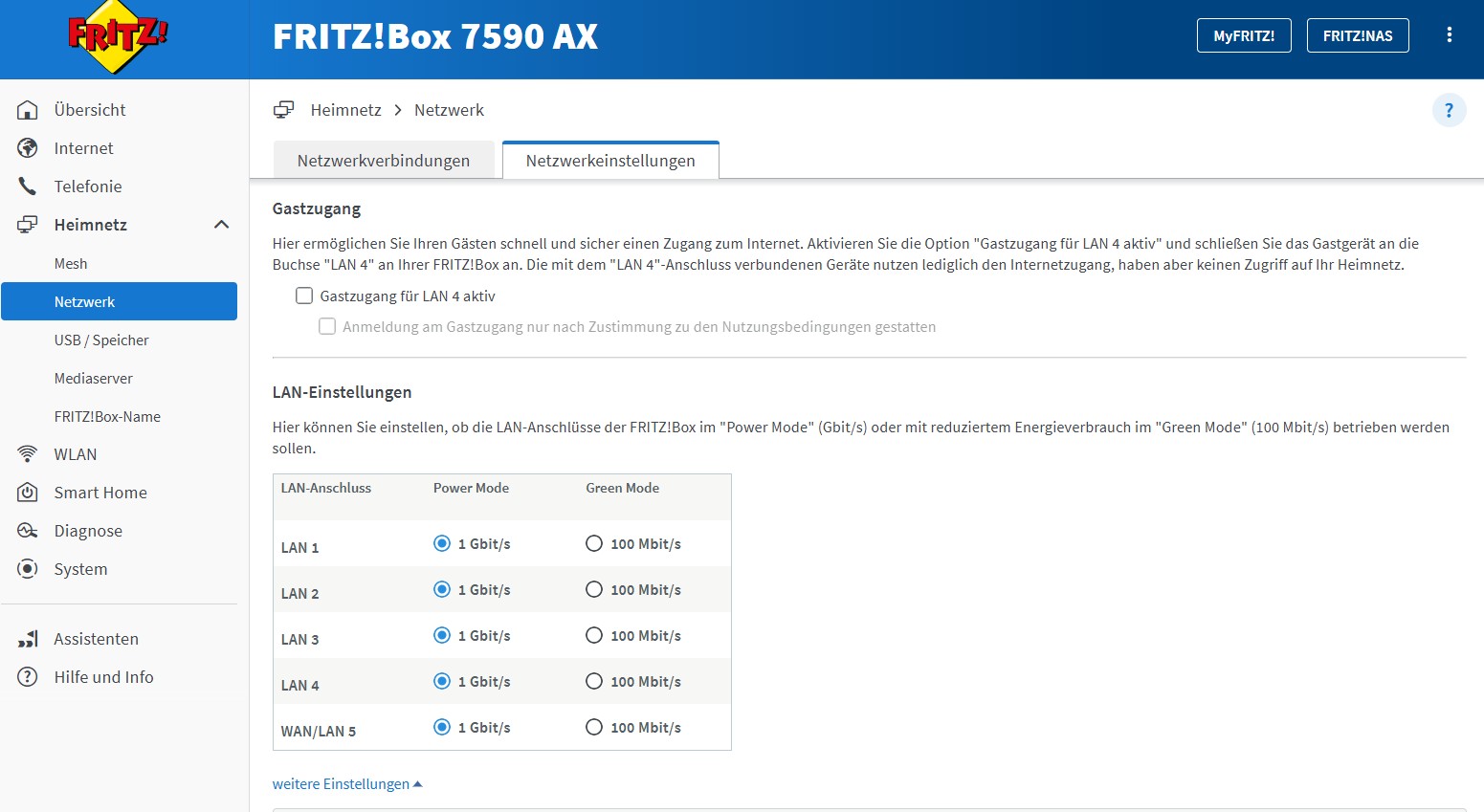Open the help question mark button
Image resolution: width=1484 pixels, height=812 pixels.
1449,110
